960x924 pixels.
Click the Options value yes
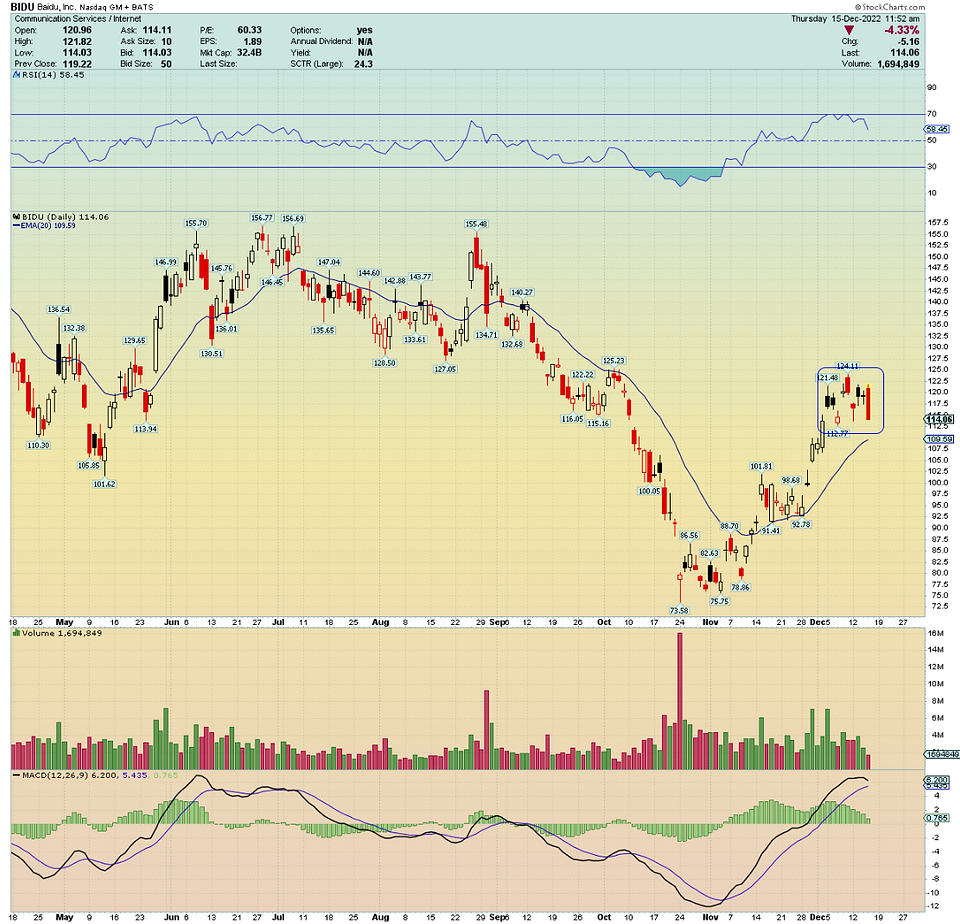pos(365,30)
